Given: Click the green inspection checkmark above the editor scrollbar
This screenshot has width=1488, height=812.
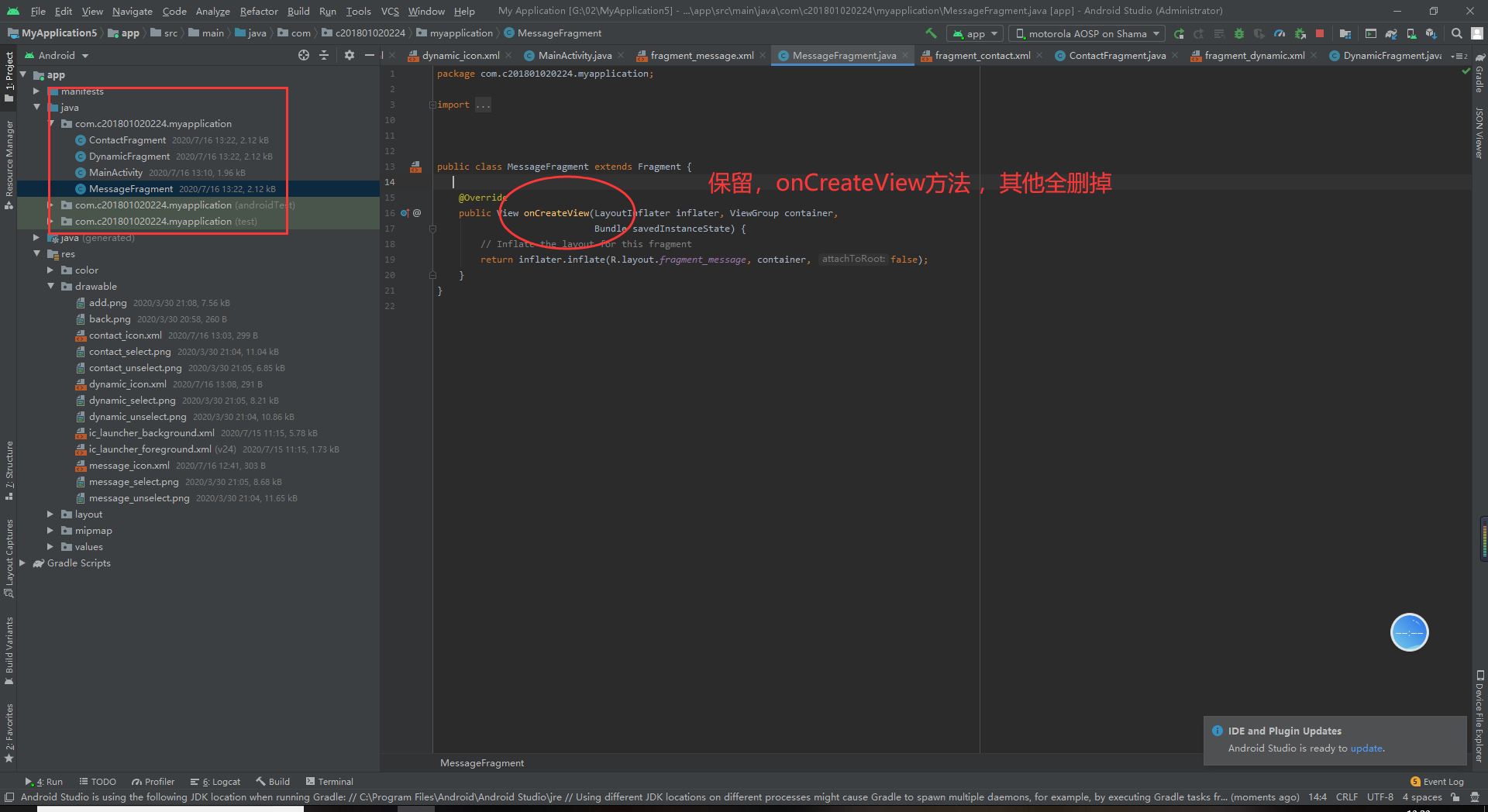Looking at the screenshot, I should [x=1466, y=71].
